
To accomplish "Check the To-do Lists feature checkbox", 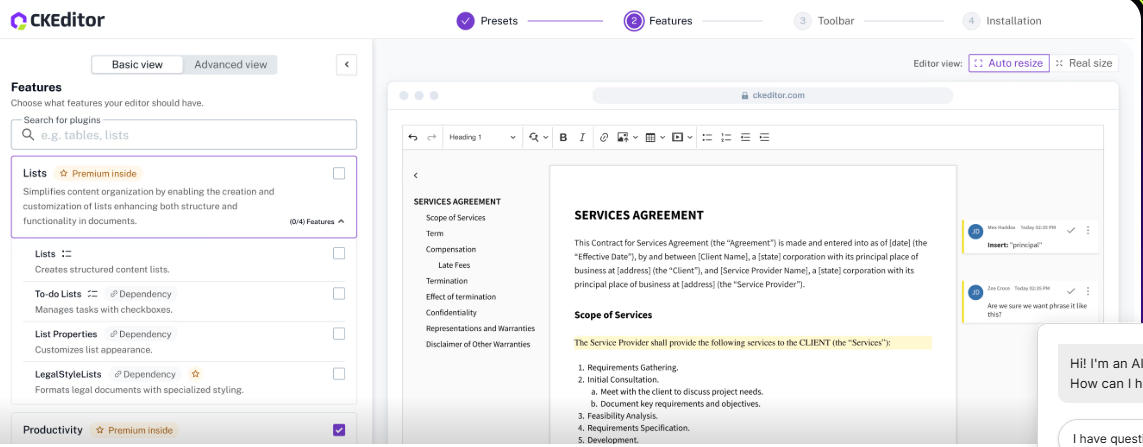I will pyautogui.click(x=339, y=294).
